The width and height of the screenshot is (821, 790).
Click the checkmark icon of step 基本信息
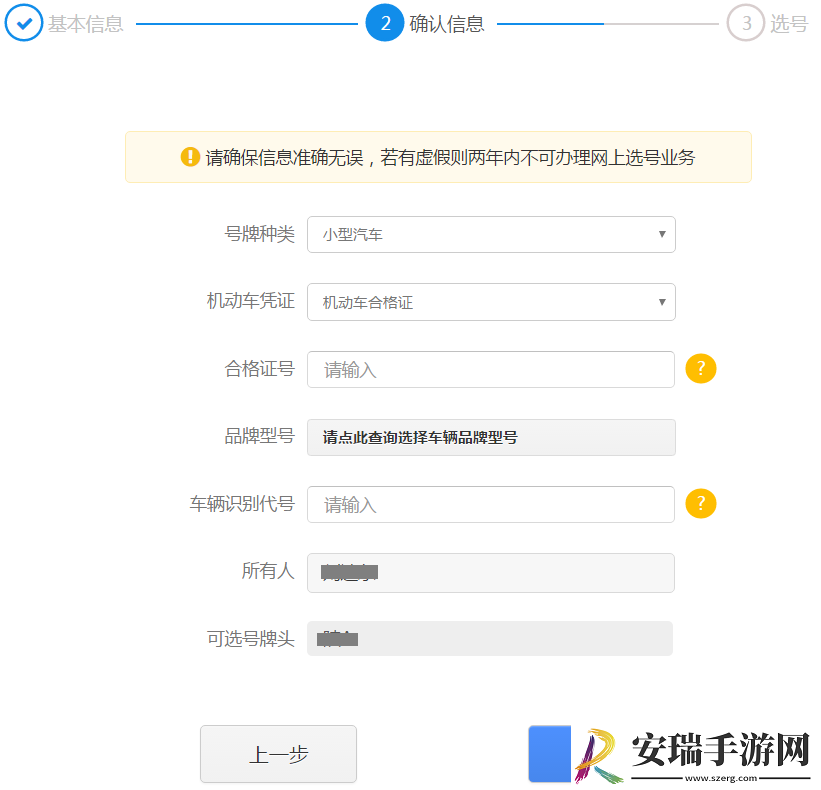coord(24,23)
